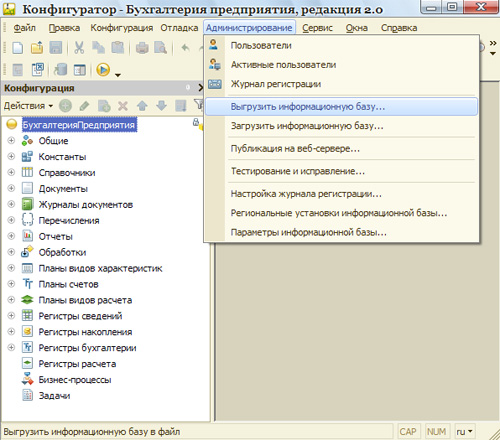The width and height of the screenshot is (500, 440).
Task: Select Загрузить информационную базу
Action: click(x=342, y=126)
